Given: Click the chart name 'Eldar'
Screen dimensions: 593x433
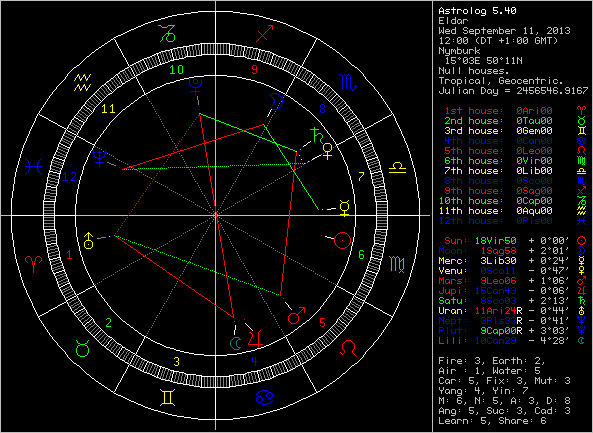Looking at the screenshot, I should 453,20.
